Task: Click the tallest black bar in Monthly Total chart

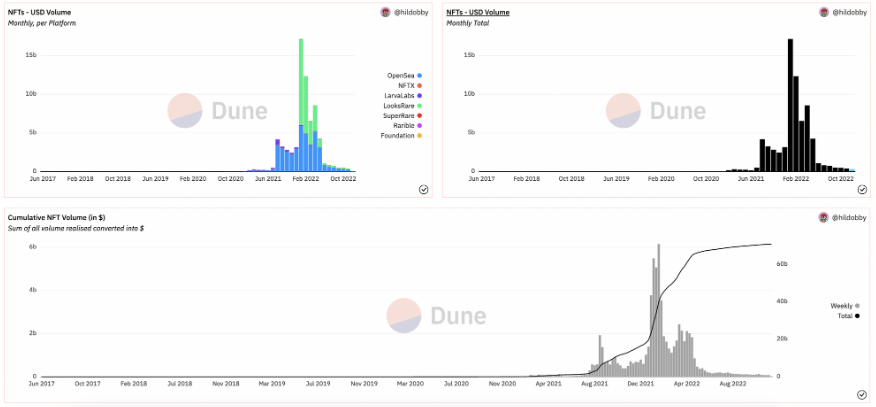Action: 790,105
